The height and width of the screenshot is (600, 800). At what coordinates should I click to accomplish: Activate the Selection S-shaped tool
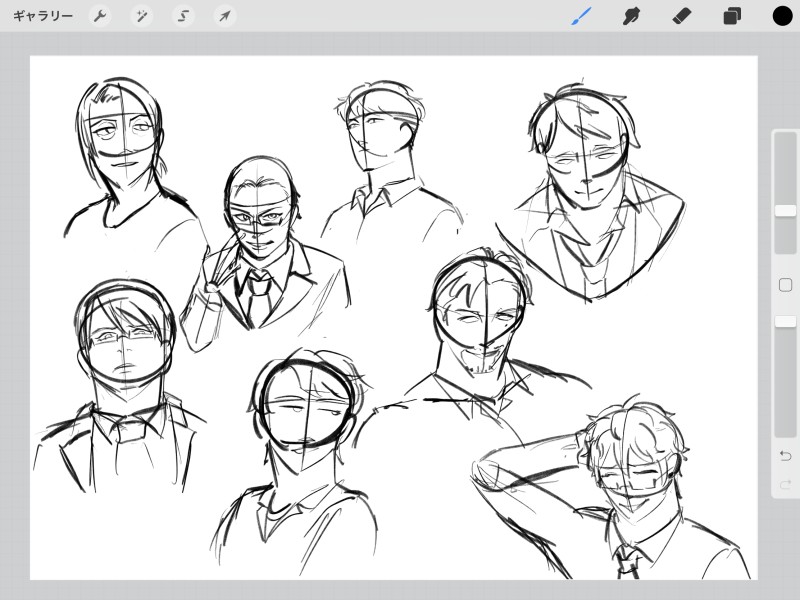[183, 16]
